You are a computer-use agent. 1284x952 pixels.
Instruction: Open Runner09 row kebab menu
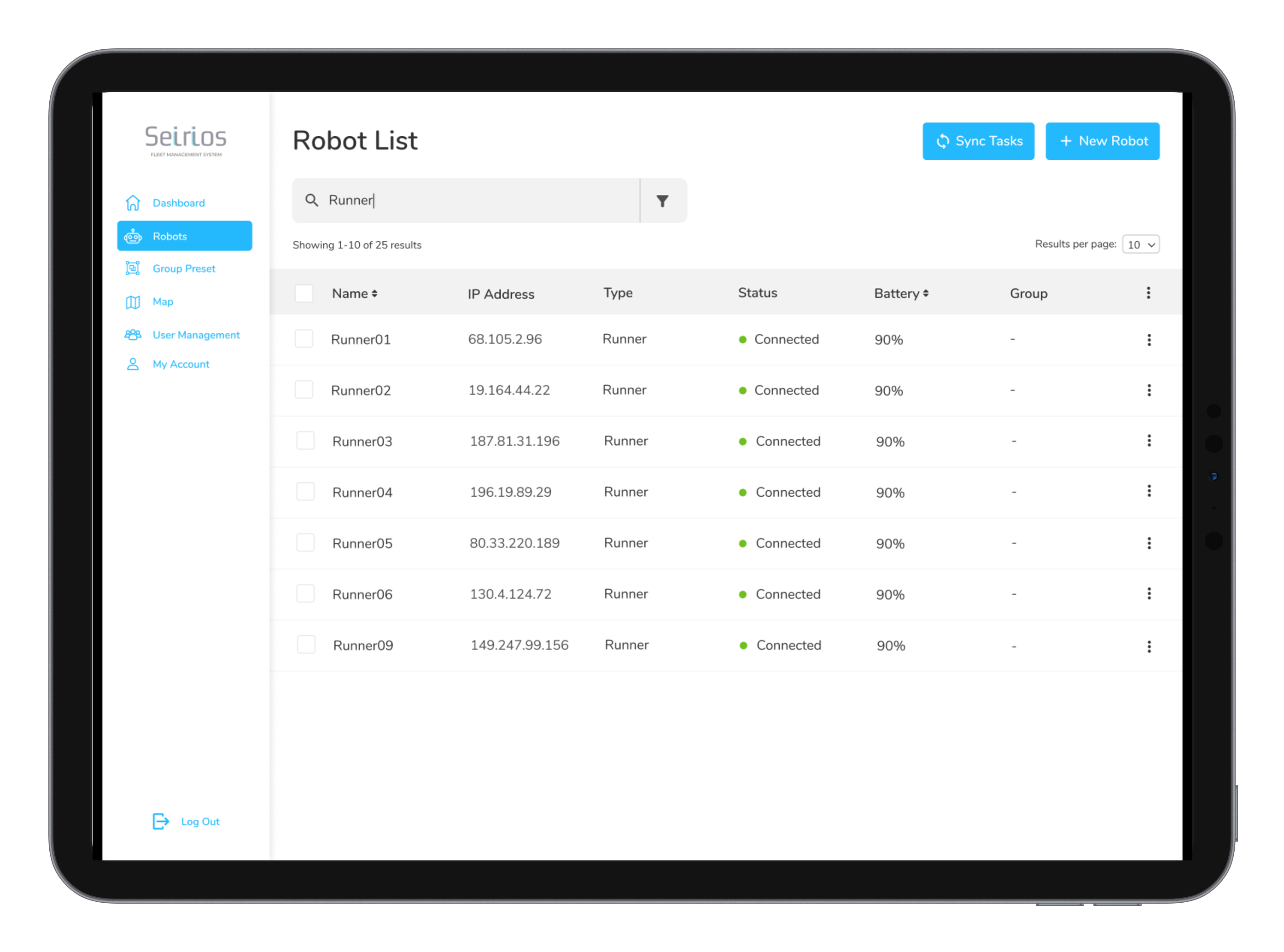[1149, 647]
